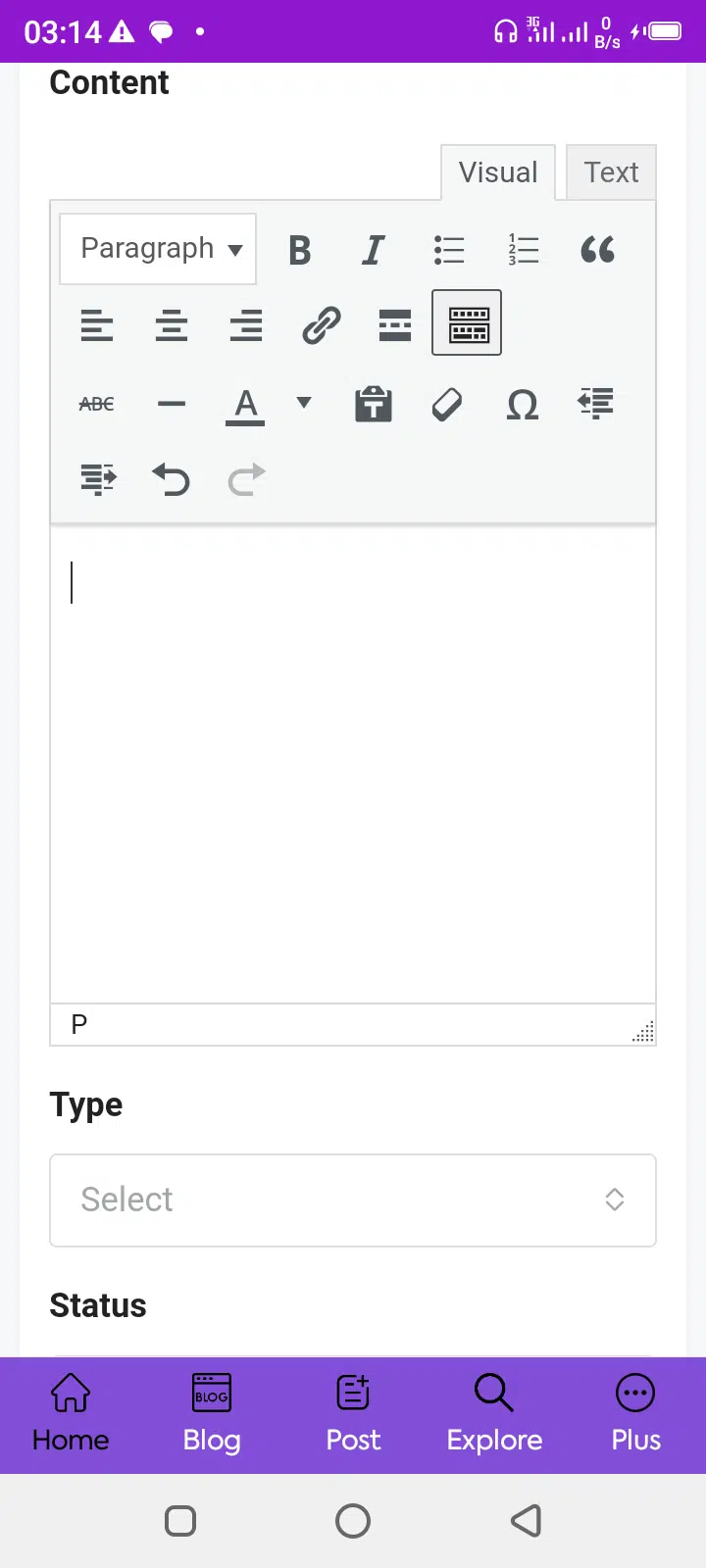The image size is (706, 1568).
Task: Click the special character Omega icon
Action: pyautogui.click(x=523, y=404)
